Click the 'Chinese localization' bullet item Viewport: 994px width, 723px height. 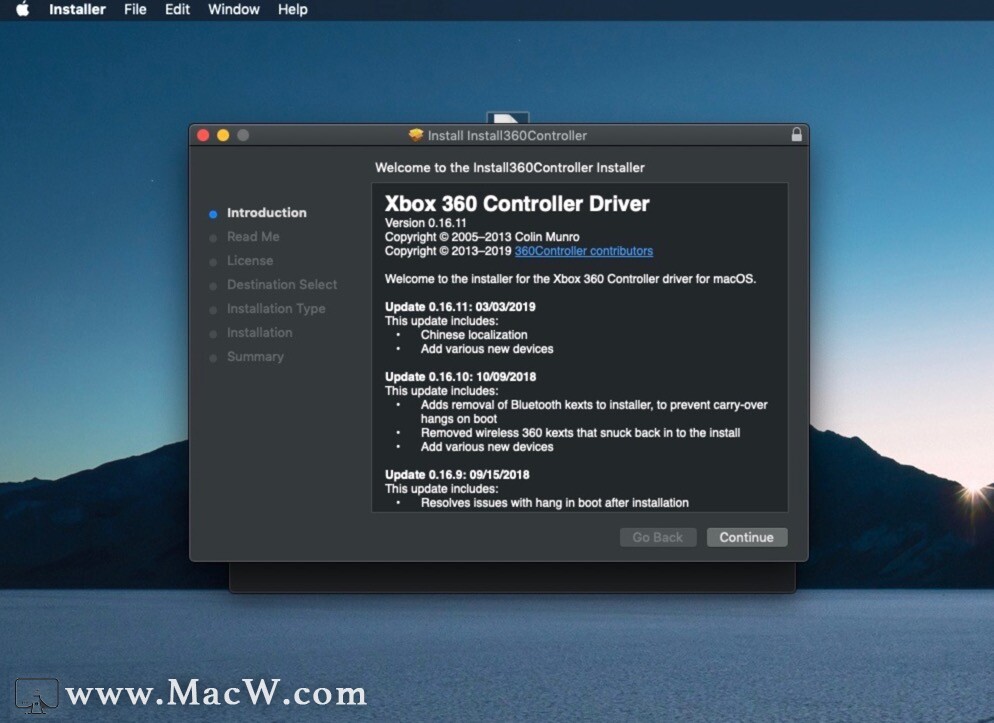coord(474,335)
